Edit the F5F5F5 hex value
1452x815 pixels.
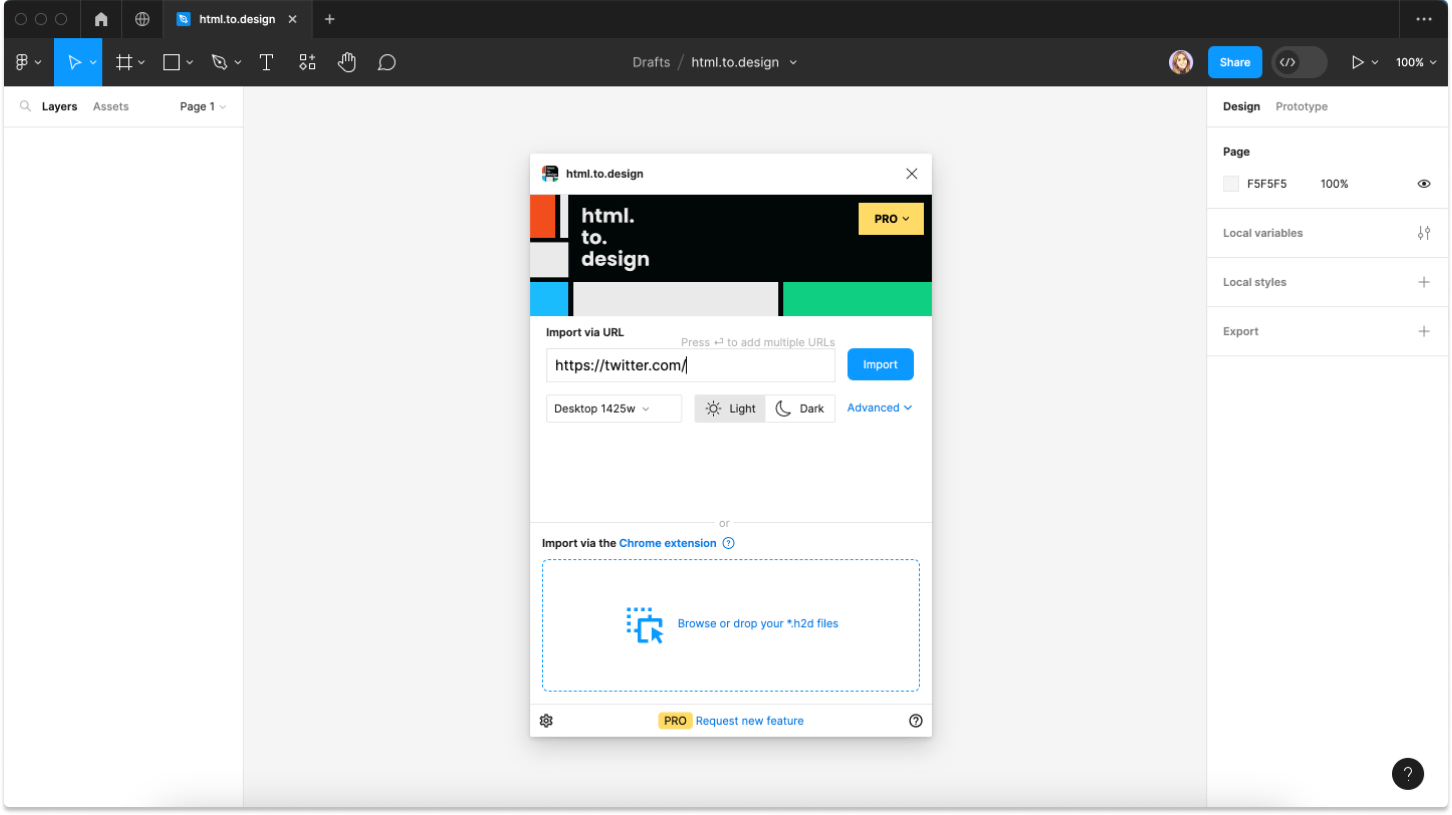coord(1267,184)
